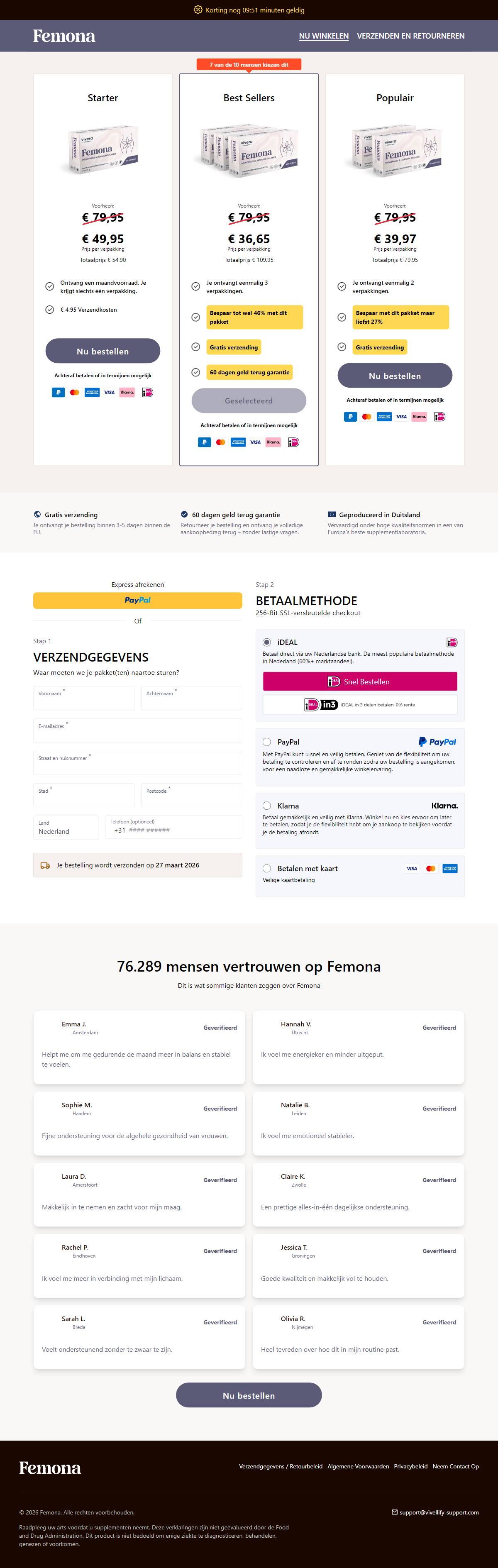Select Betalen met kaart radio option
The image size is (498, 1568).
click(x=267, y=869)
